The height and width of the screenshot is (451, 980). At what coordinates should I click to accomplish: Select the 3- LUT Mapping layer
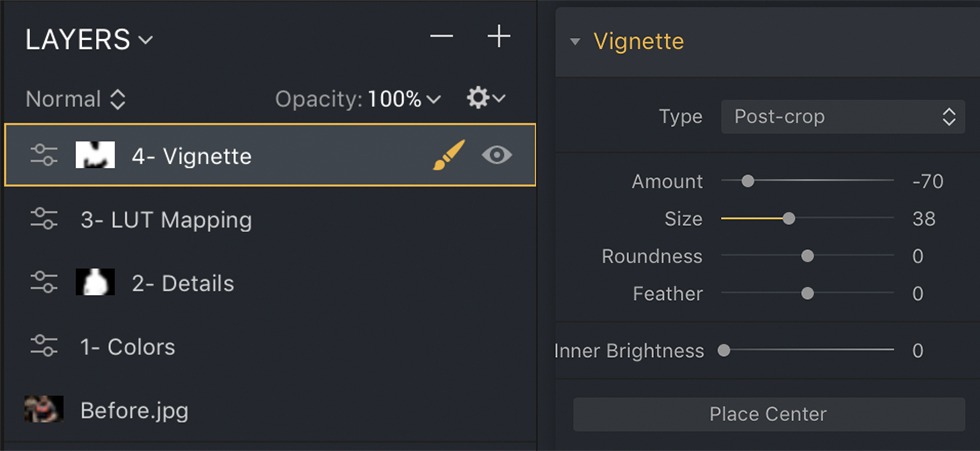tap(166, 220)
